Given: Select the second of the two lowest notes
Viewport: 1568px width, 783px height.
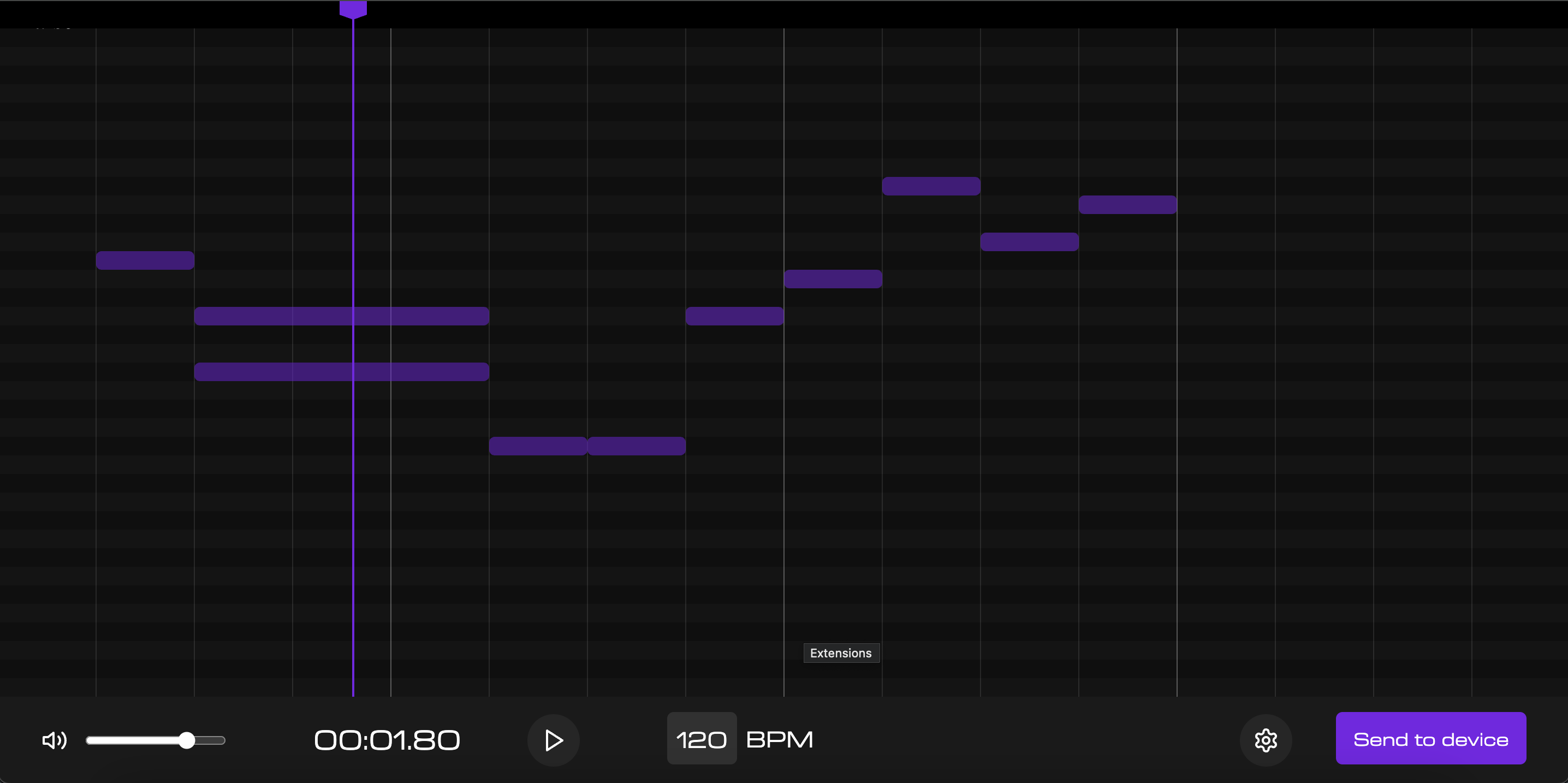Looking at the screenshot, I should point(636,446).
